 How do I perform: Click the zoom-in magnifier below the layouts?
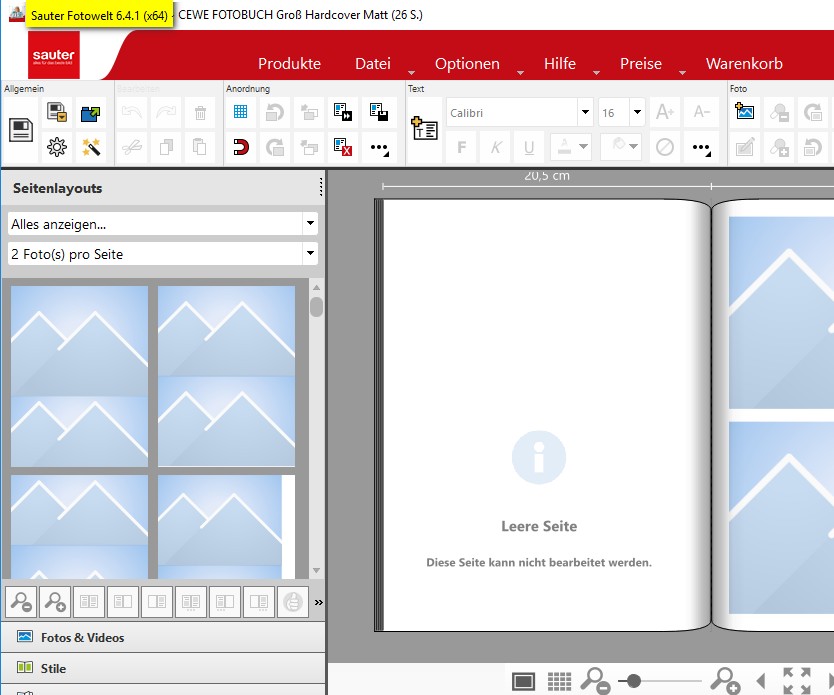[x=55, y=602]
